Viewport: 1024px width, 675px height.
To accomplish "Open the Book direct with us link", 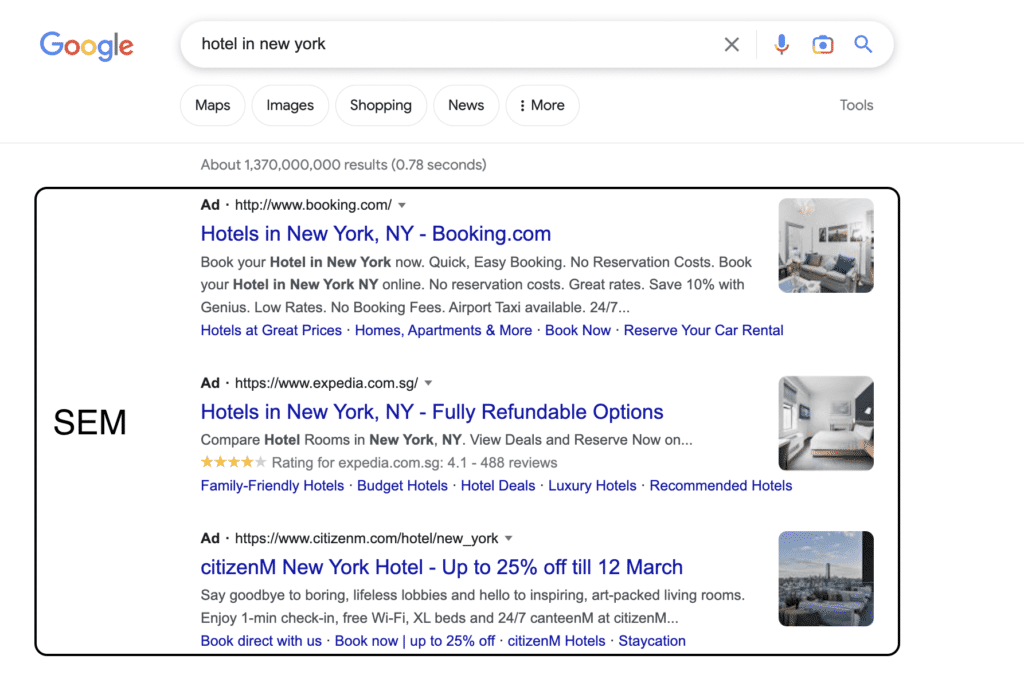I will [261, 641].
